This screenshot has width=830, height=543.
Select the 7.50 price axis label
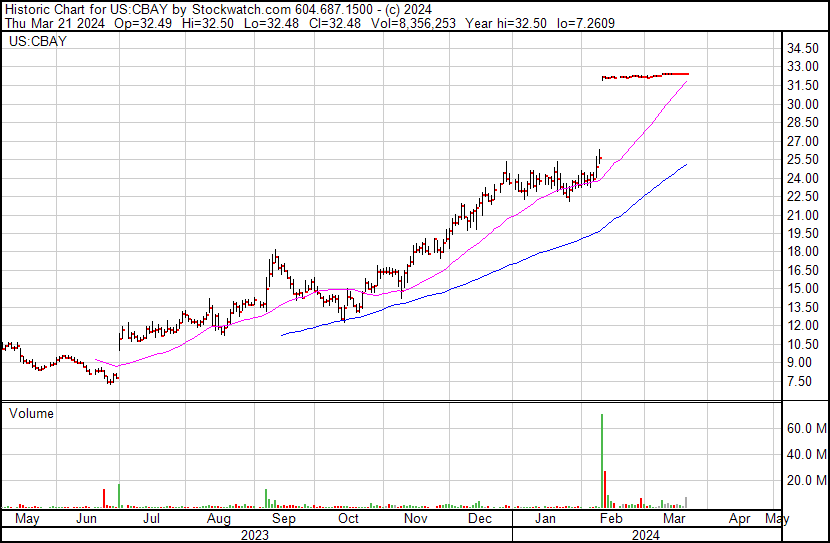click(x=799, y=381)
